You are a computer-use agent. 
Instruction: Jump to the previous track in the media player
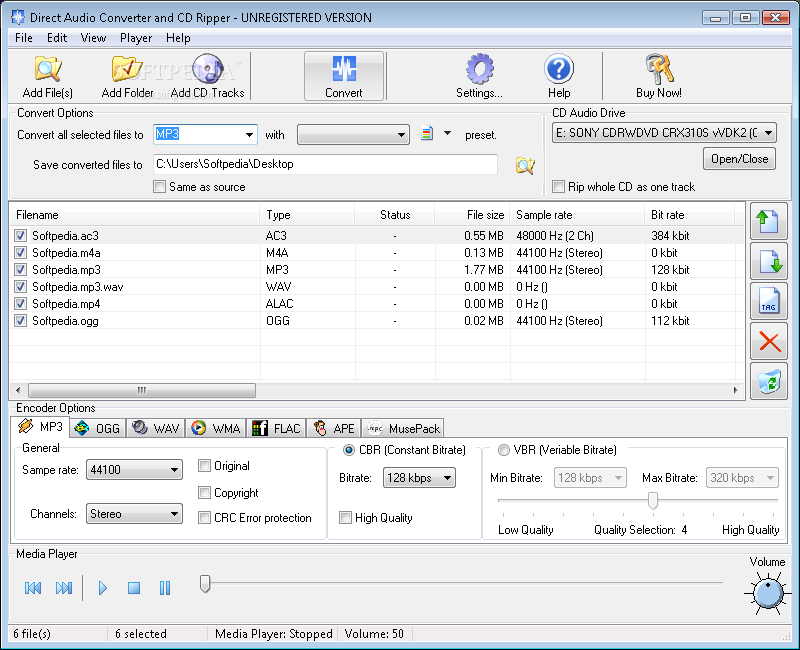33,588
